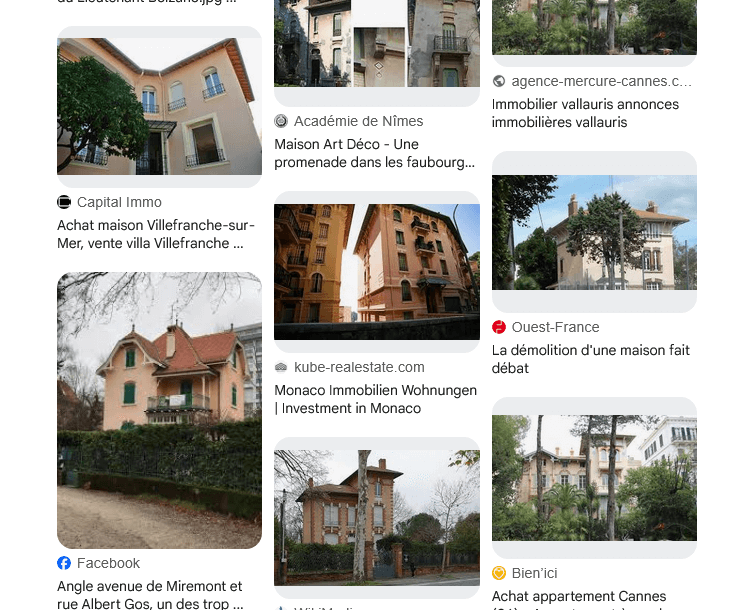738x610 pixels.
Task: Open 'Immobilier vallauris annonces immobilières' link
Action: (586, 113)
